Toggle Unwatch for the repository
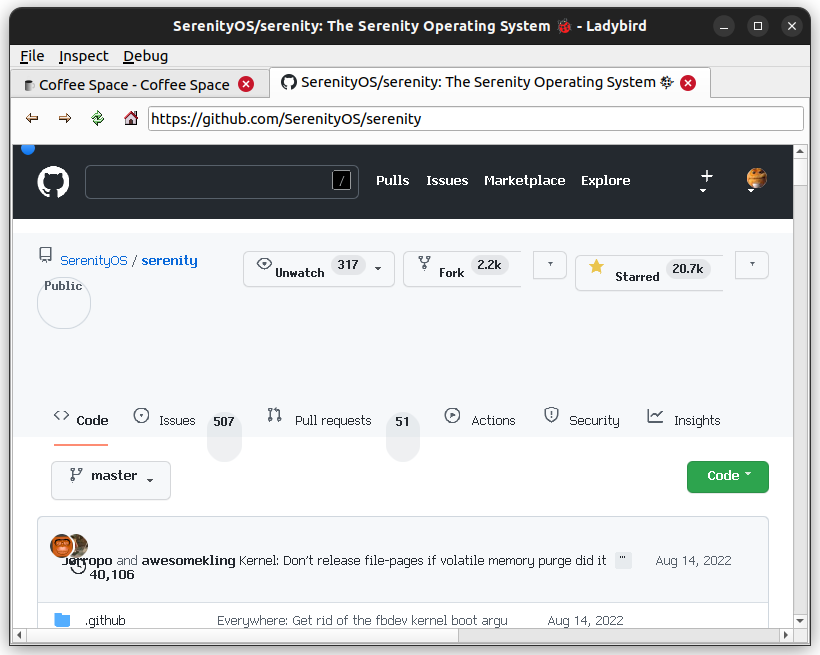Screen dimensions: 820x655 coord(319,269)
